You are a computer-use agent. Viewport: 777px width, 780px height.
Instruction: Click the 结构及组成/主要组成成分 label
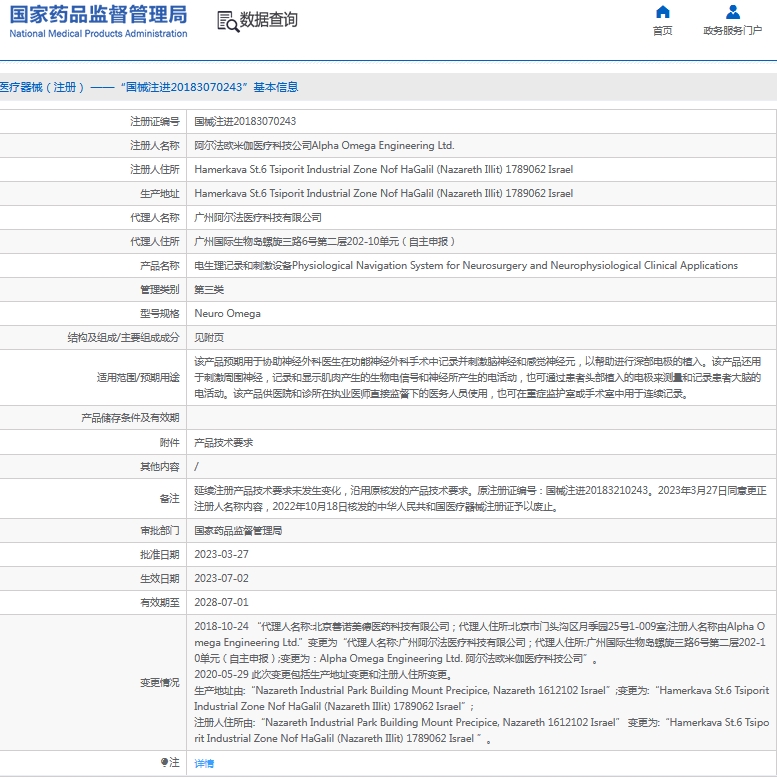click(x=123, y=338)
